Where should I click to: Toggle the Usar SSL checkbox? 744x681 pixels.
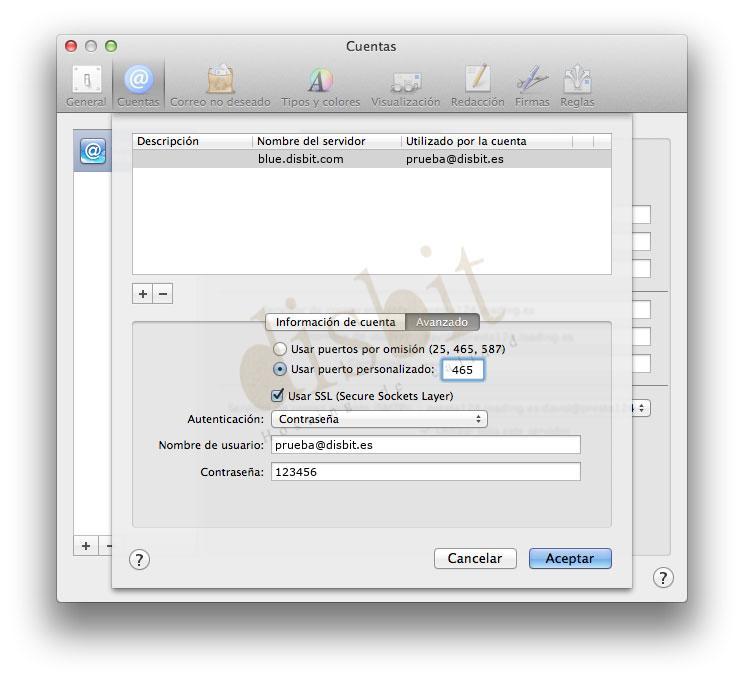tap(278, 396)
